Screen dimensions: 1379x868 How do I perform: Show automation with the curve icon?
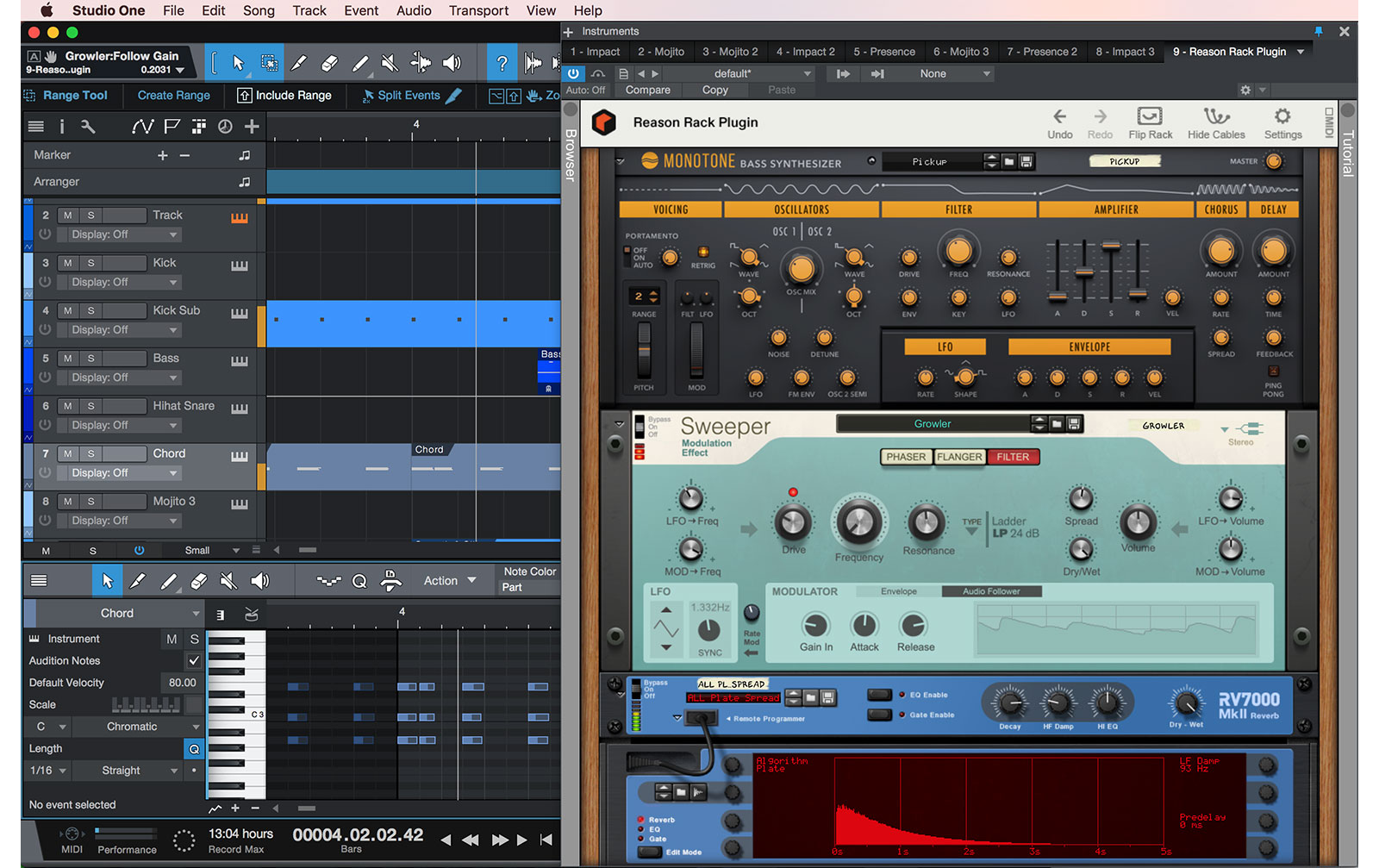[142, 127]
